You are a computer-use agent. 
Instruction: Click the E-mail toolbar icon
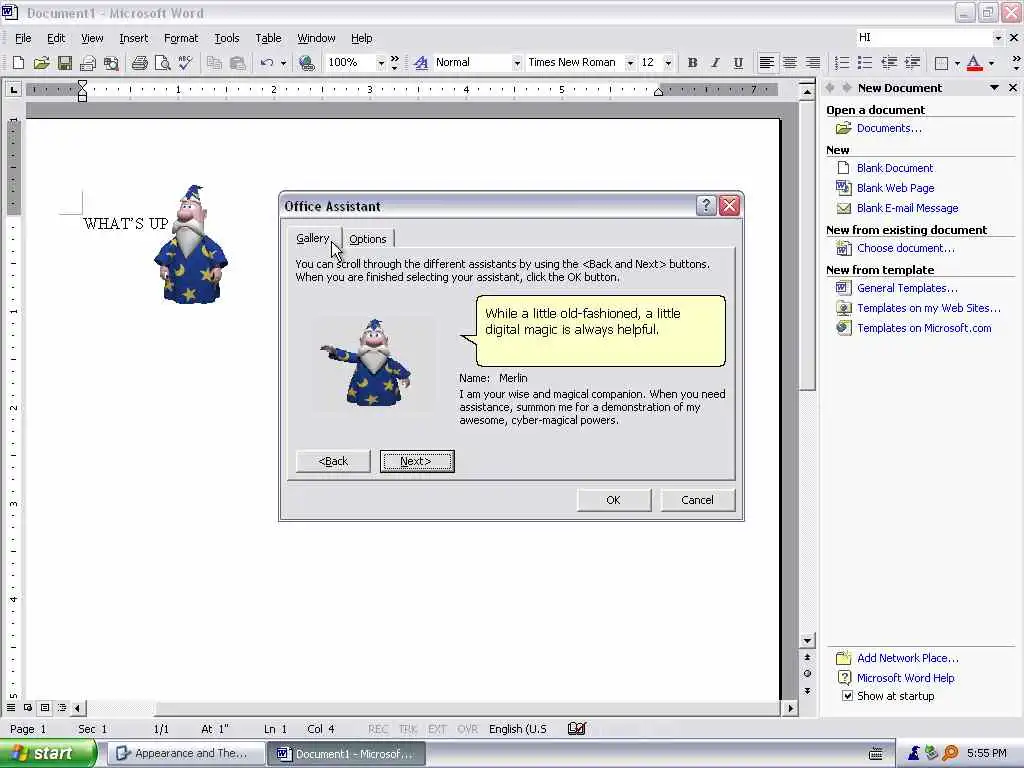pos(88,63)
